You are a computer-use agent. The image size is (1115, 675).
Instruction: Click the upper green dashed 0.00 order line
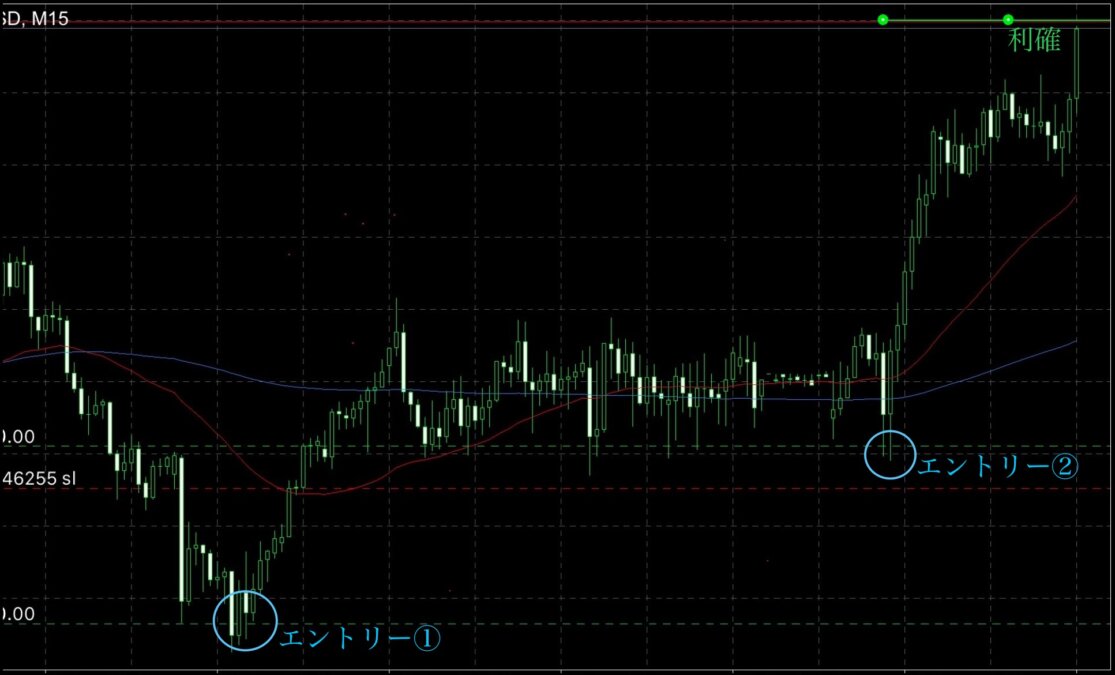(x=600, y=446)
